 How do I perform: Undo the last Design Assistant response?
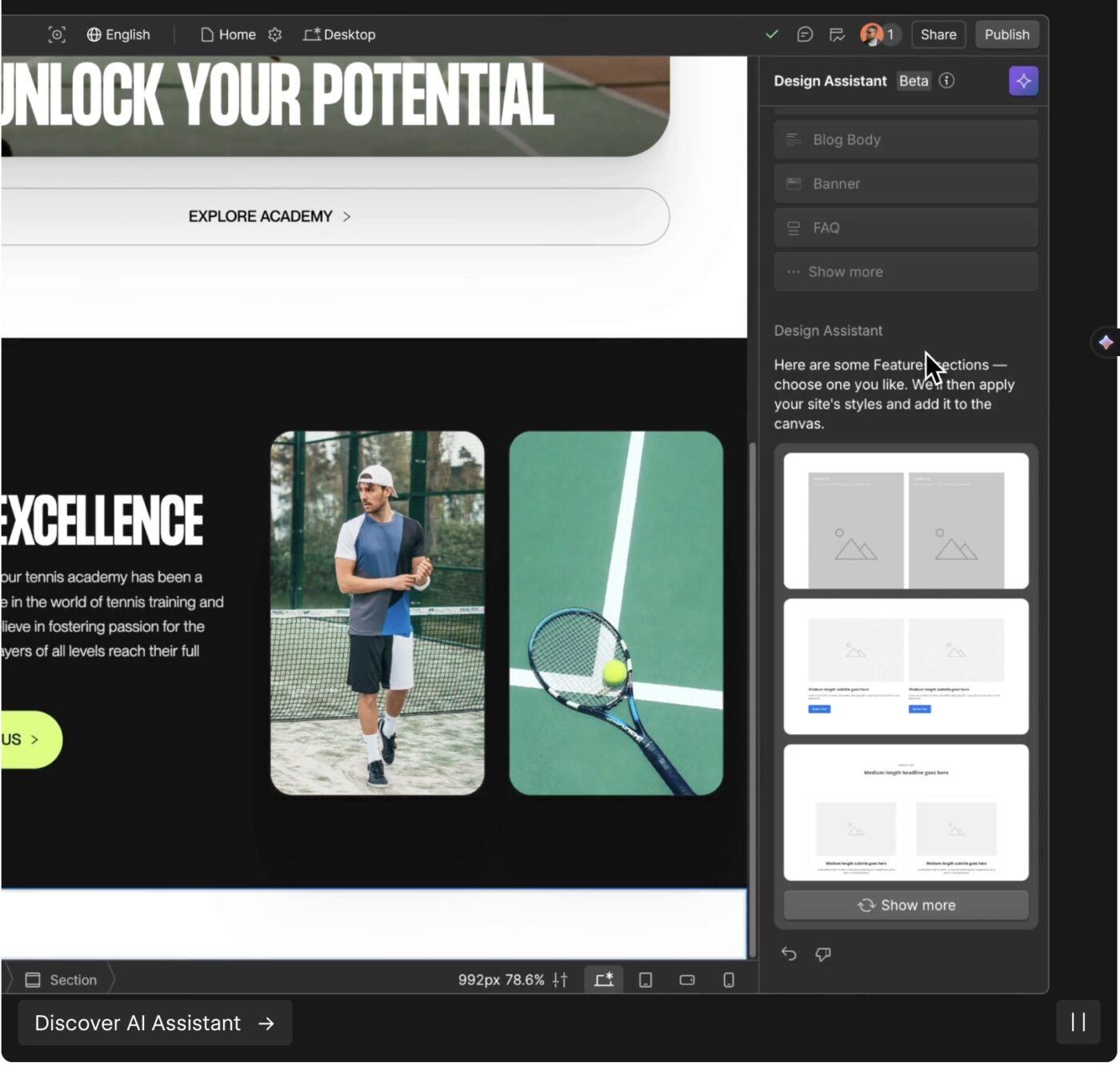point(789,953)
